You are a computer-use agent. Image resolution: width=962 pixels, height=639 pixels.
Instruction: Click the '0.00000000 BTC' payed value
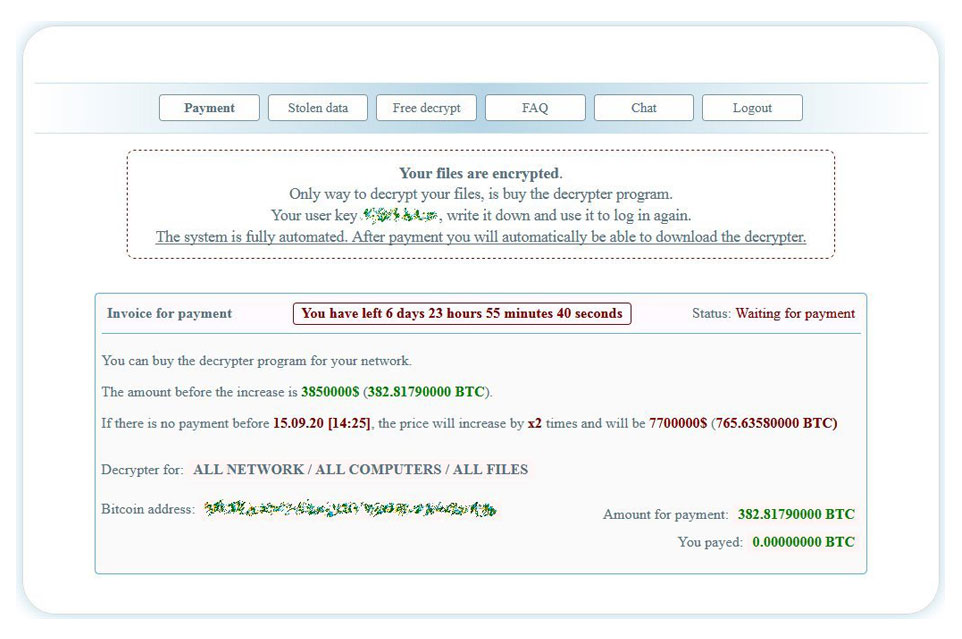coord(804,542)
